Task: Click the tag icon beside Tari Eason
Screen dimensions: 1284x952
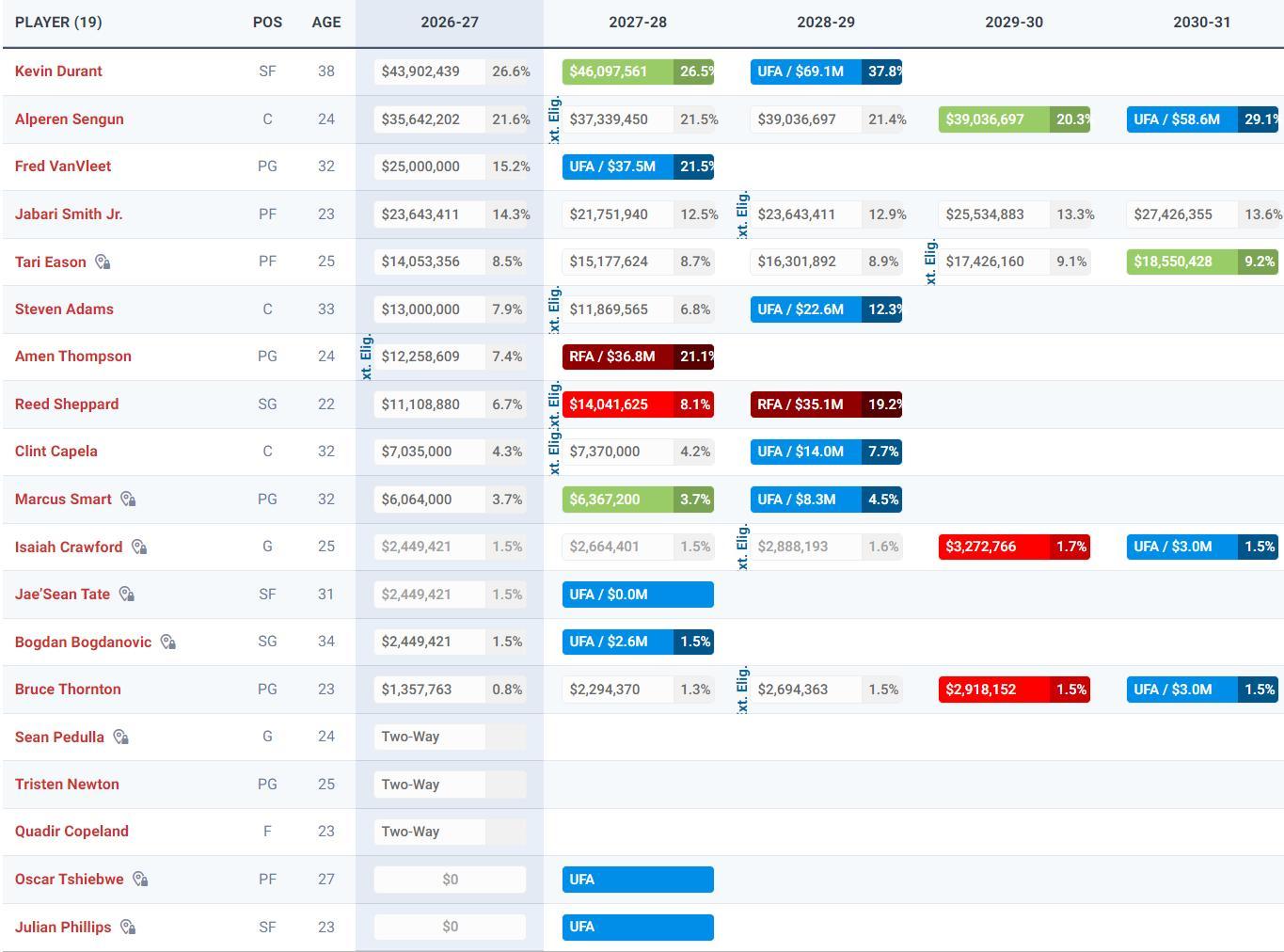Action: coord(103,262)
